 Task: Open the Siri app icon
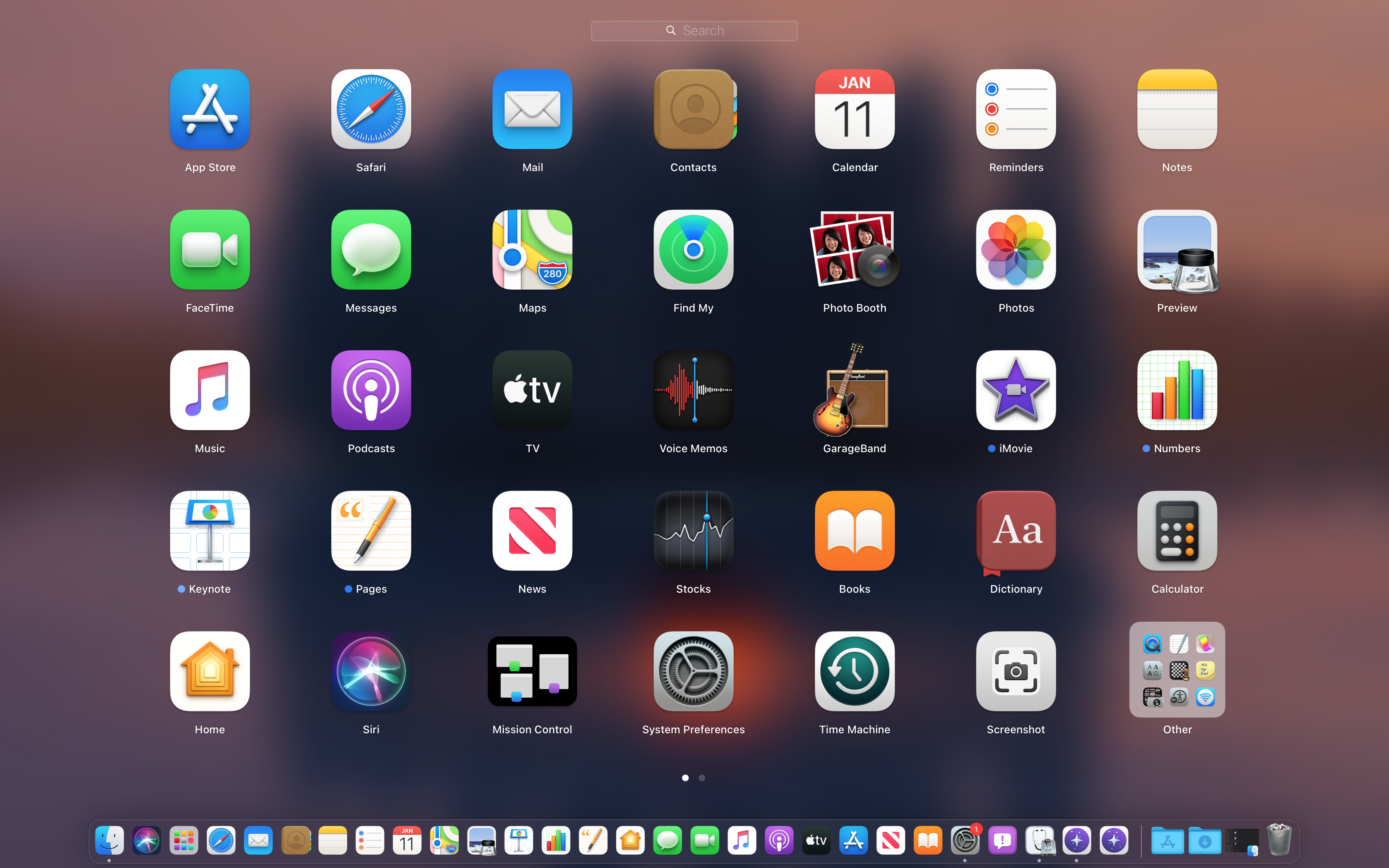click(371, 671)
